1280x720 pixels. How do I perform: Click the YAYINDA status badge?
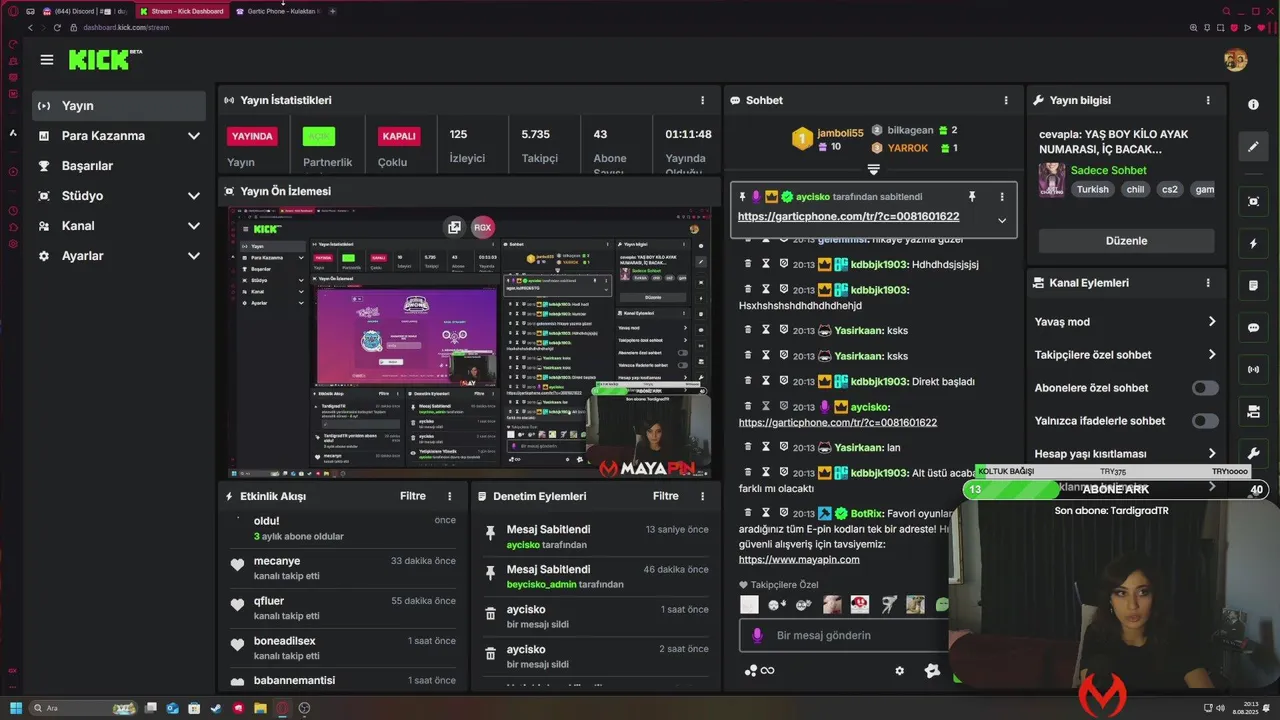point(252,136)
